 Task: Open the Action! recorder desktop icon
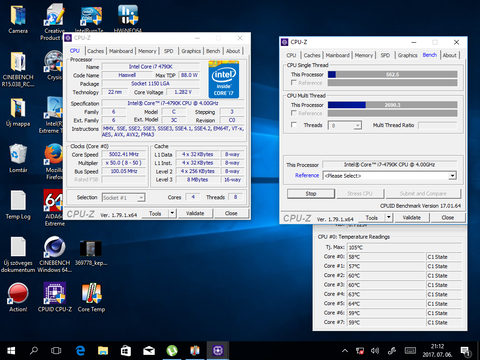click(x=18, y=298)
